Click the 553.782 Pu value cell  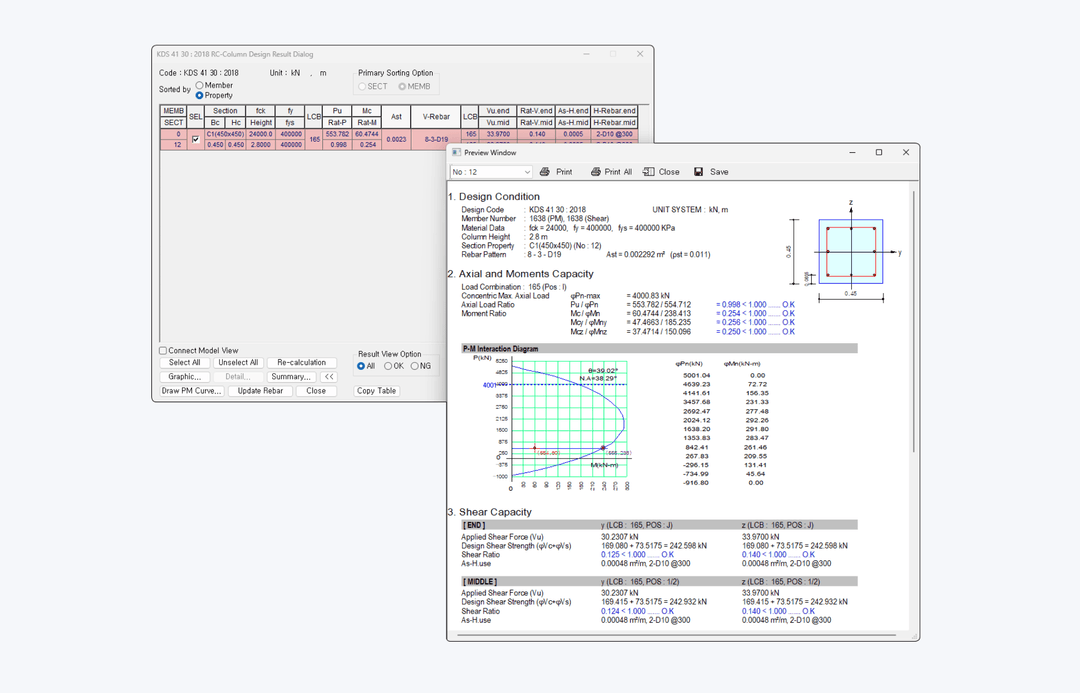coord(338,134)
